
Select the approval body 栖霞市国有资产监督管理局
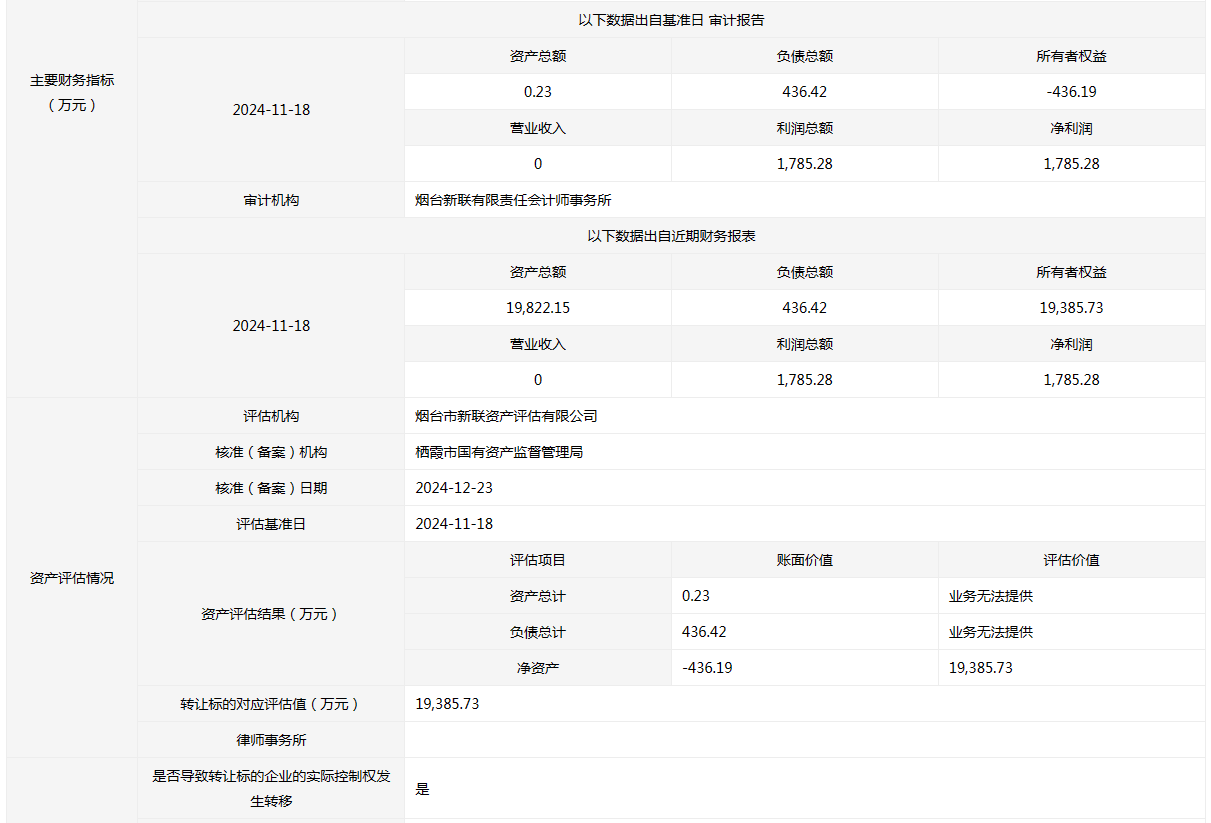(499, 452)
